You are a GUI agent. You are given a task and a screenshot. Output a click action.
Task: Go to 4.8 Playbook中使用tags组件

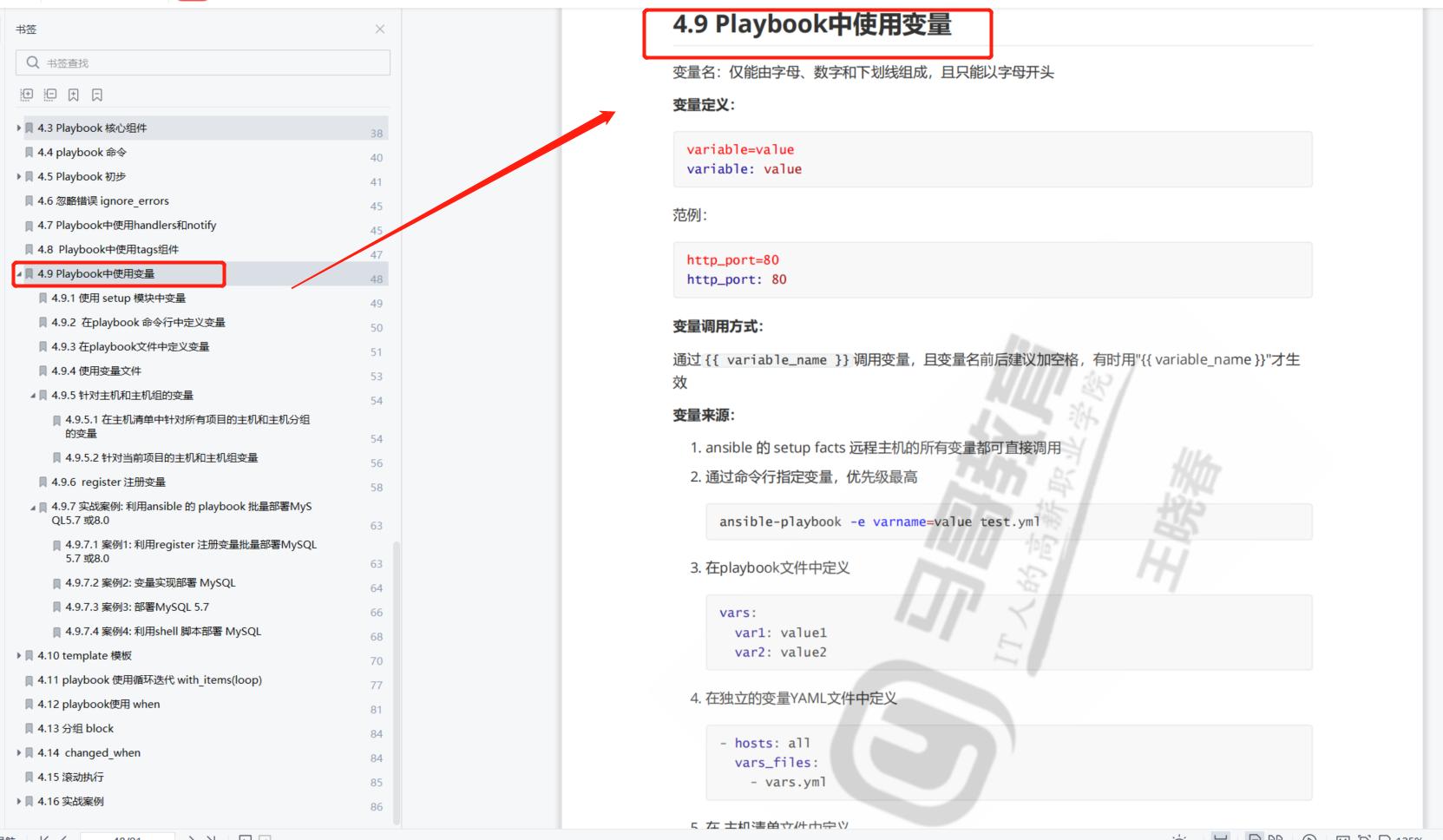pos(108,250)
